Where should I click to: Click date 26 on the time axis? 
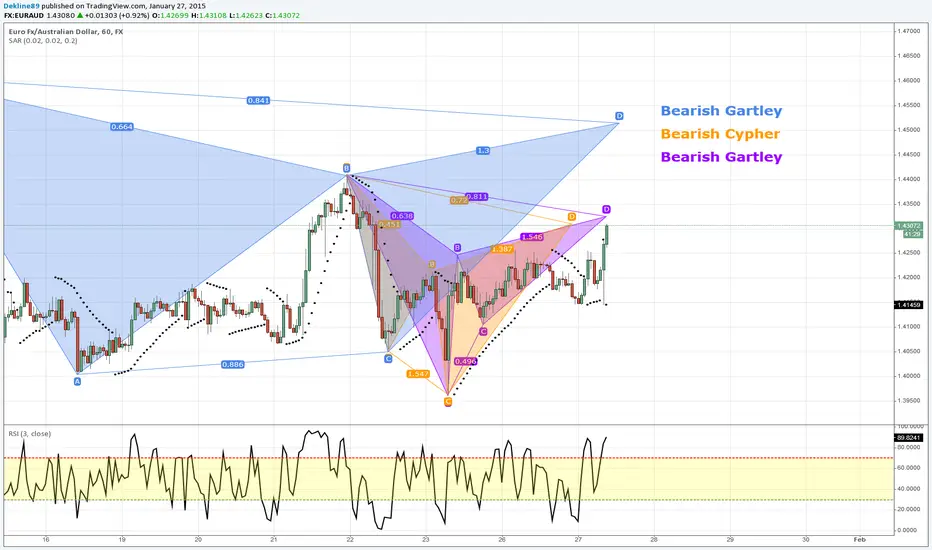[502, 540]
